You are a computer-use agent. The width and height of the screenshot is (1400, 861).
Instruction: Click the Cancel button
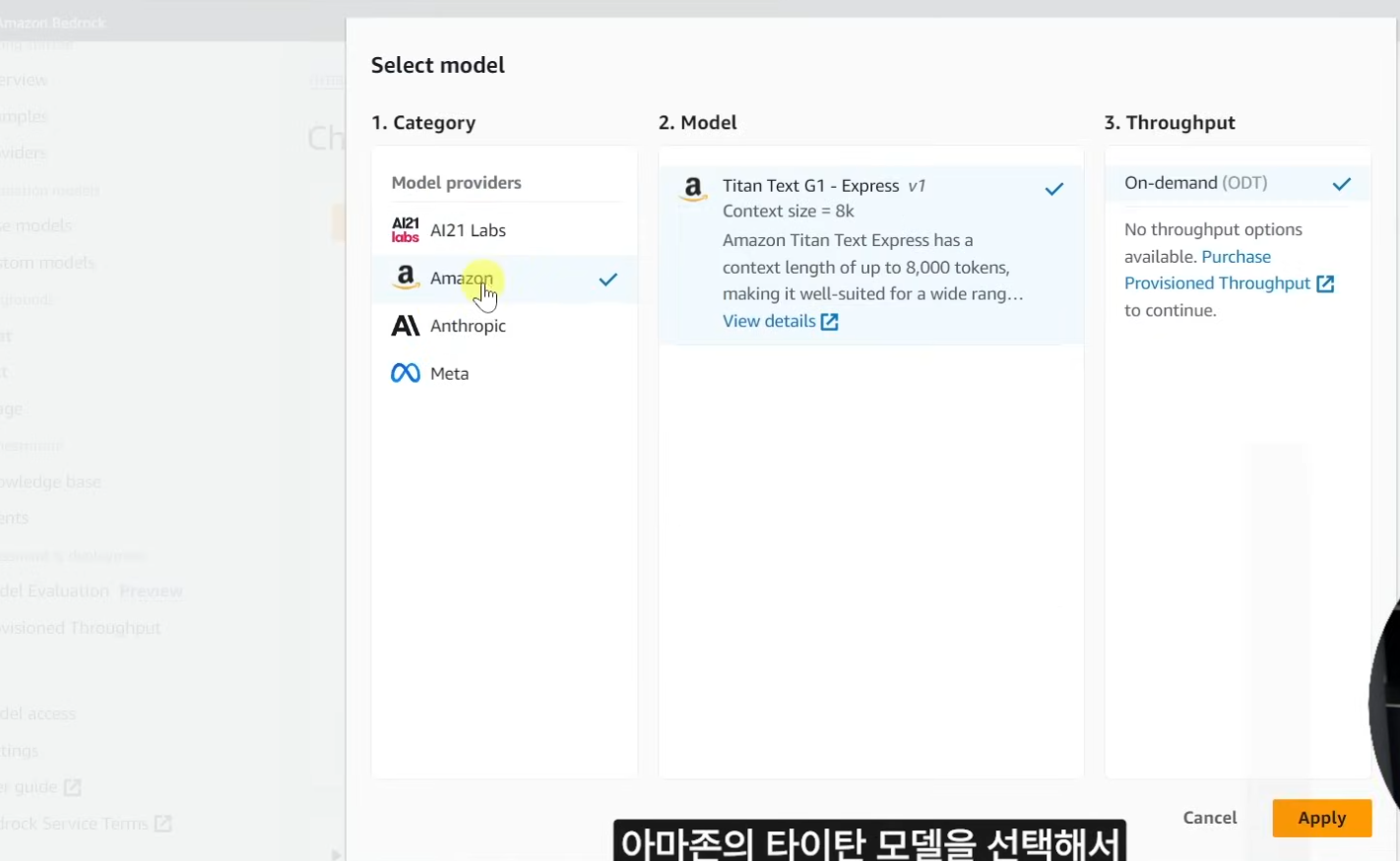click(x=1210, y=818)
